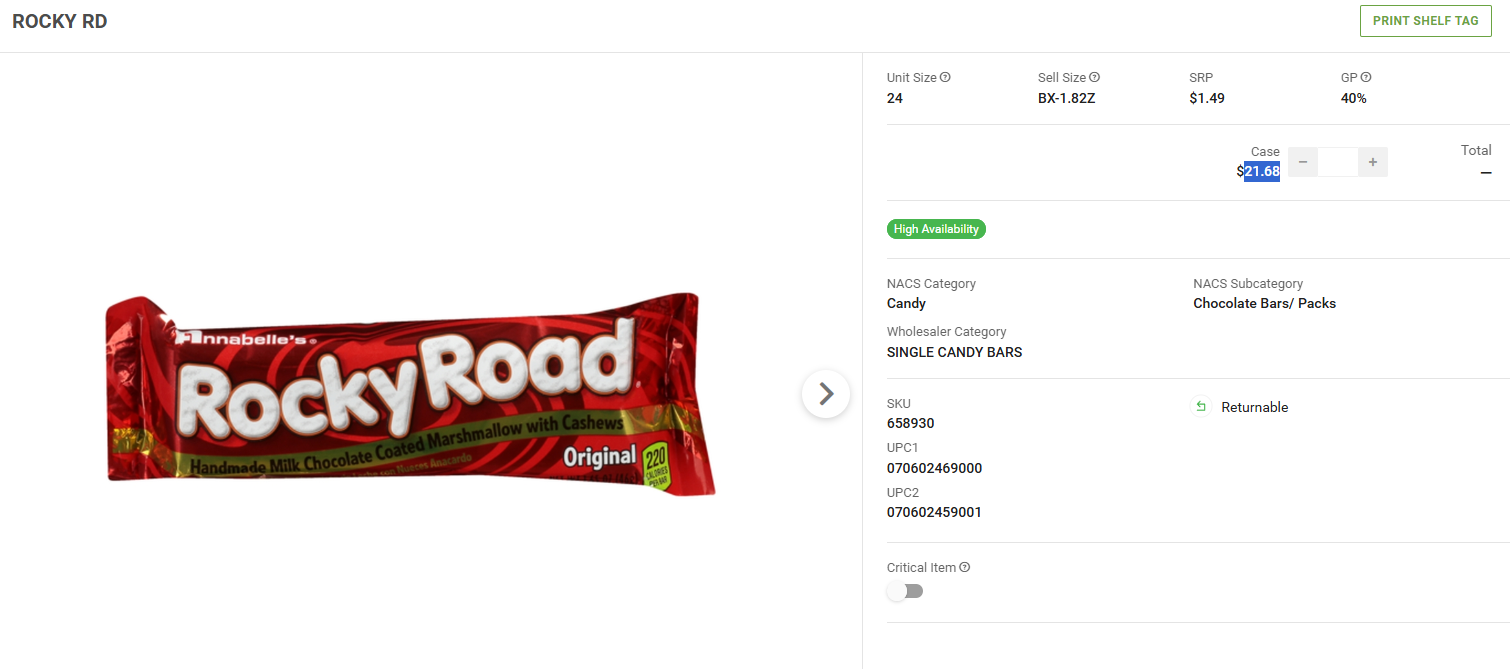The image size is (1510, 669).
Task: Click the Unit Size help icon
Action: [945, 77]
